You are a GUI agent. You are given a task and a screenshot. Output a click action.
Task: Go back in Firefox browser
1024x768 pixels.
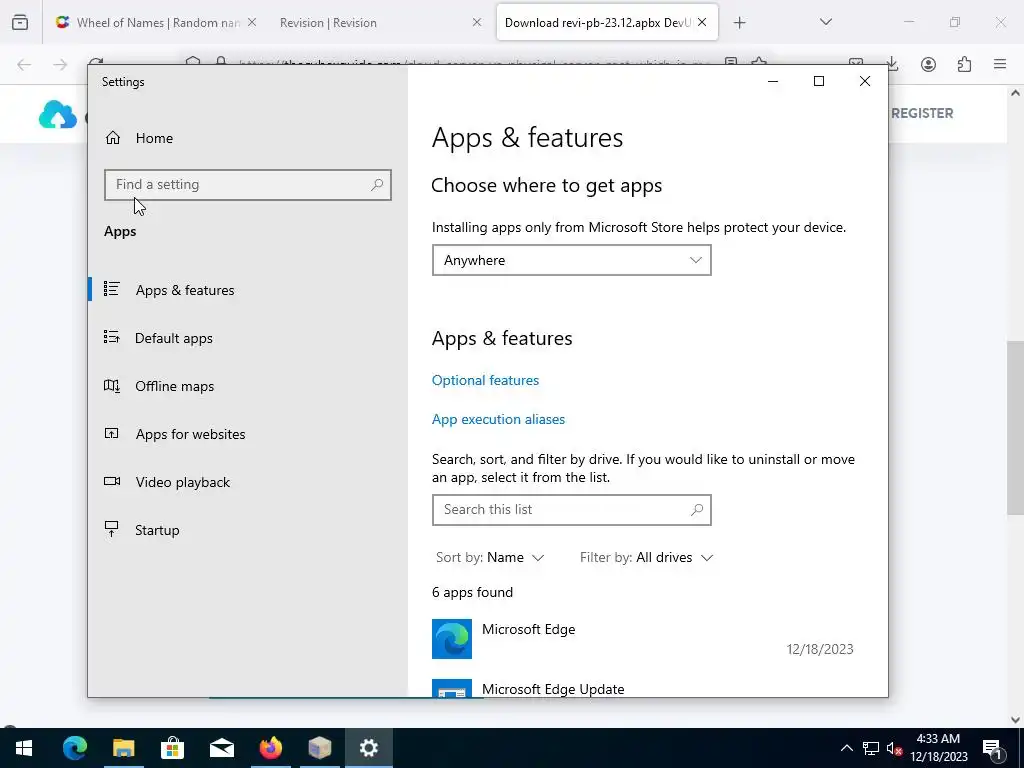tap(24, 64)
